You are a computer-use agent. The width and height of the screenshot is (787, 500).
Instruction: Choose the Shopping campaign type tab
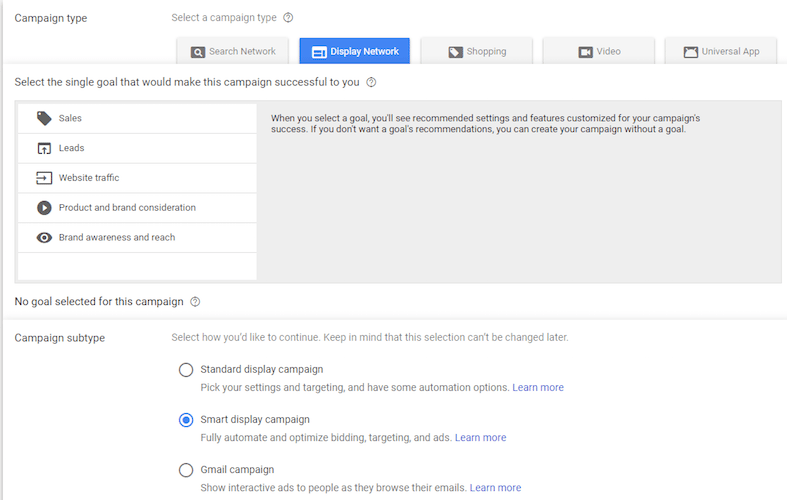[476, 51]
